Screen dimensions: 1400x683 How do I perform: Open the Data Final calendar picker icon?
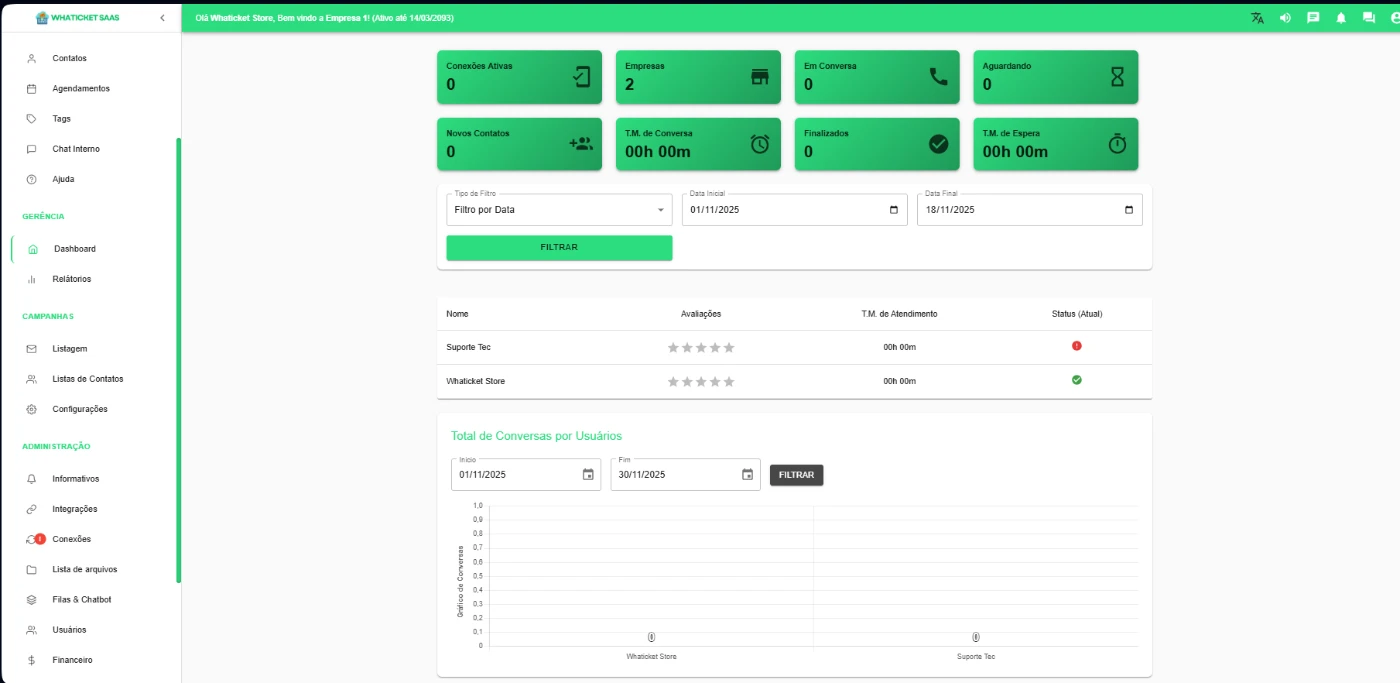(x=1129, y=210)
